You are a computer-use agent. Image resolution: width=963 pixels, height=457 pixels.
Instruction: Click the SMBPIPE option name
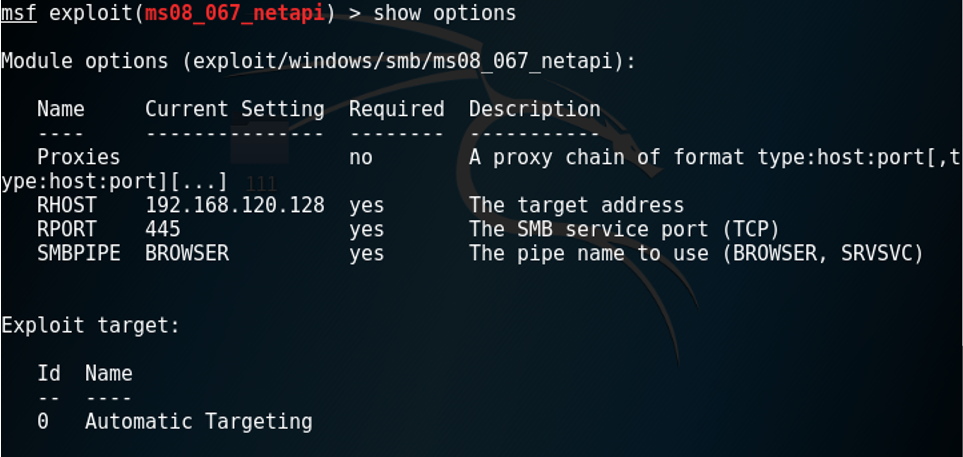tap(78, 253)
